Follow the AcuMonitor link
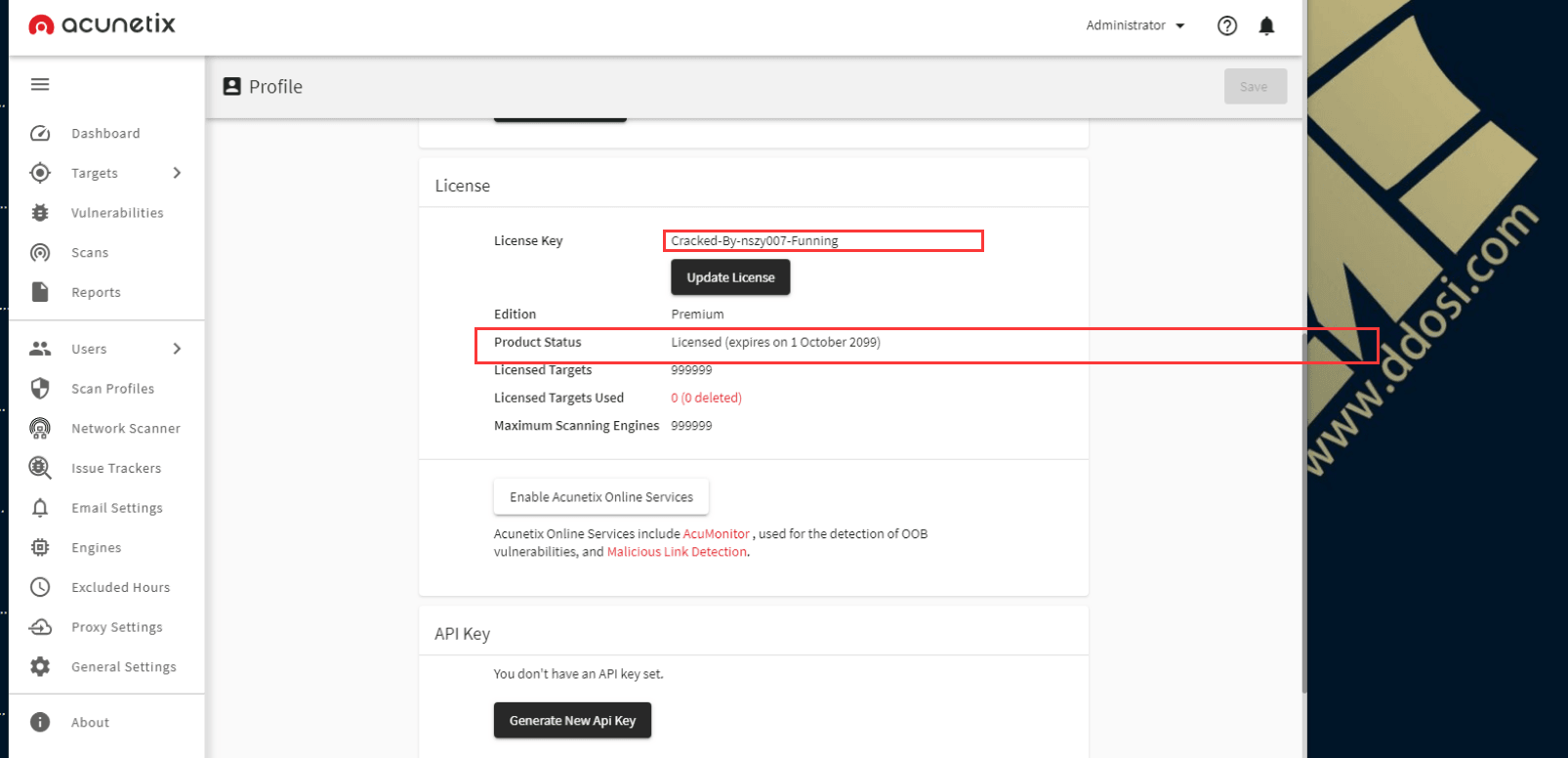The image size is (1568, 758). 717,534
